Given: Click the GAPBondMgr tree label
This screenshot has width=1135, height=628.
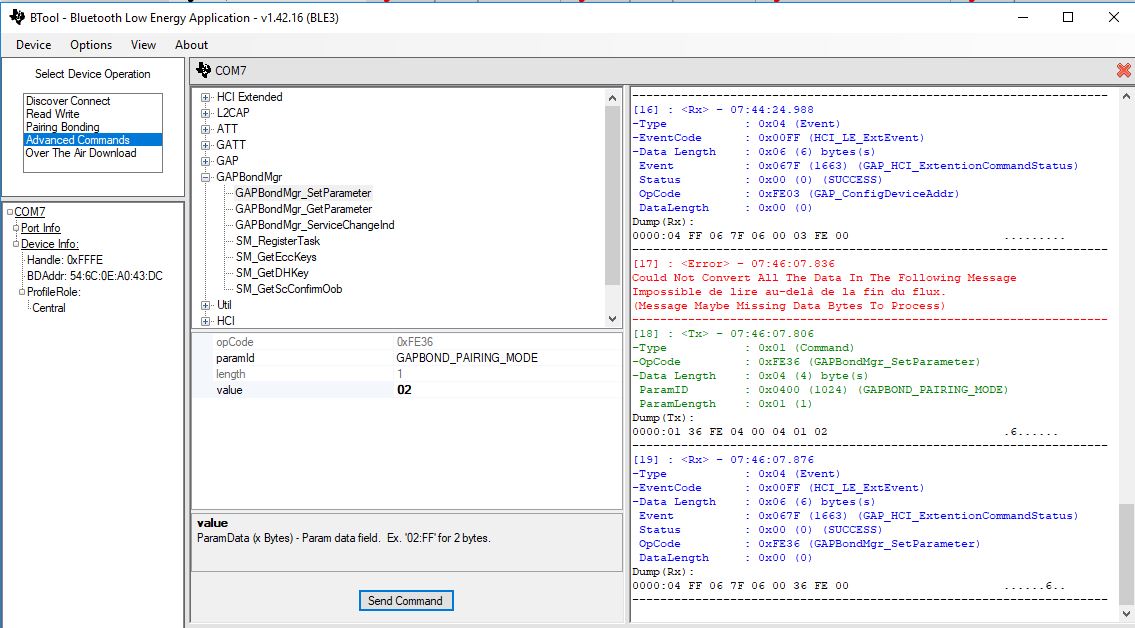Looking at the screenshot, I should click(x=249, y=177).
